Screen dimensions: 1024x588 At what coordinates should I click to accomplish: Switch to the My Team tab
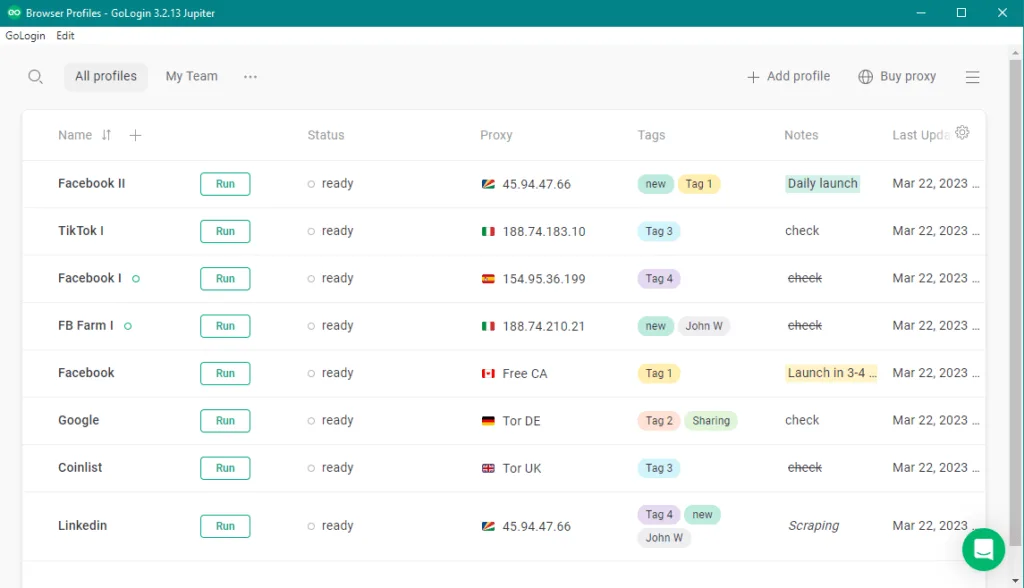click(x=191, y=76)
